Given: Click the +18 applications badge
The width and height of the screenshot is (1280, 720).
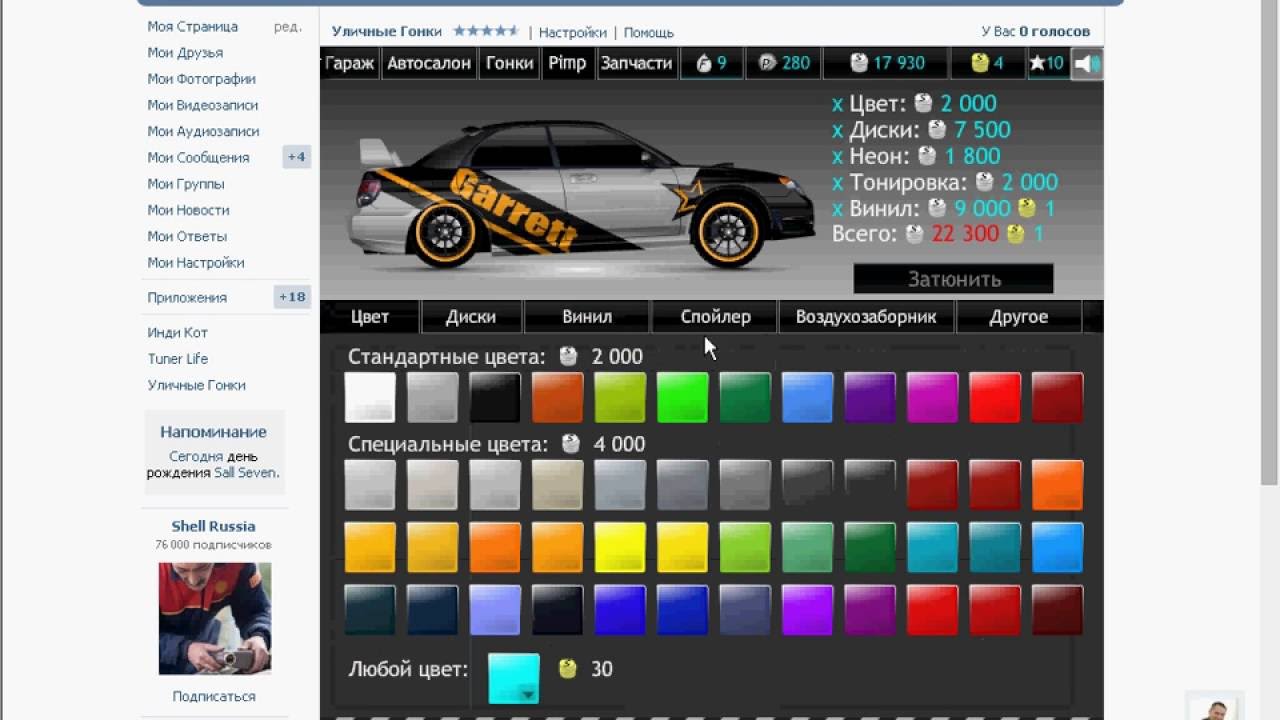Looking at the screenshot, I should click(x=293, y=297).
